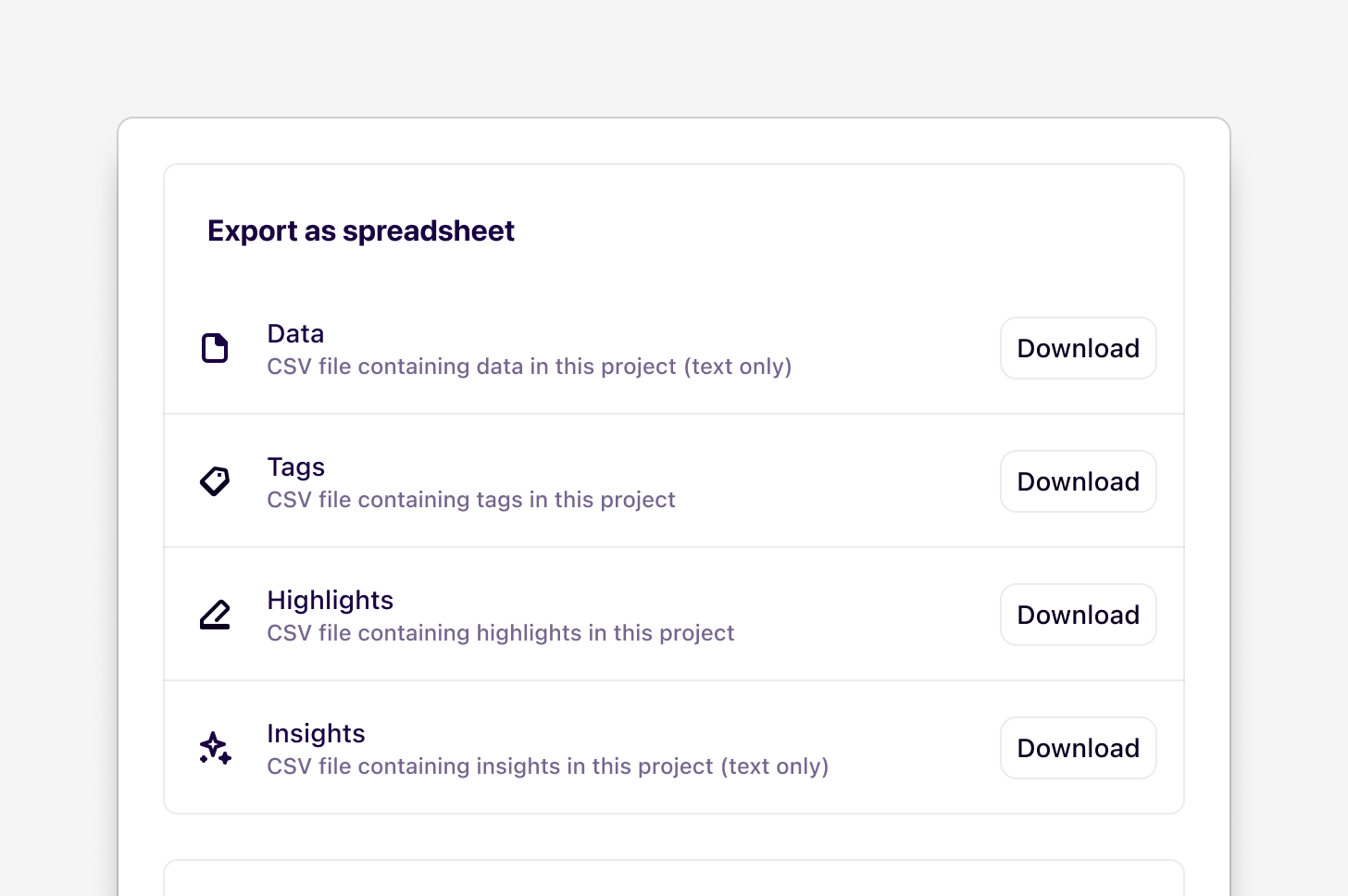The image size is (1348, 896).
Task: Click the 'CSV file containing highlights' description
Action: (500, 633)
